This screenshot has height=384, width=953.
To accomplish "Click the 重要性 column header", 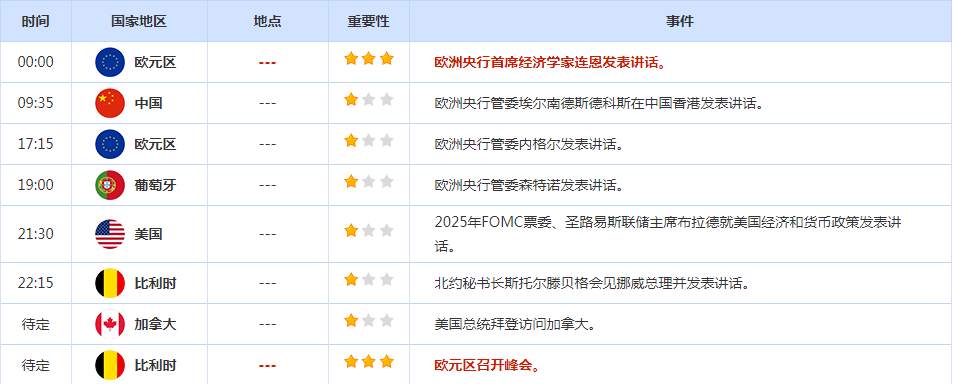I will tap(368, 21).
